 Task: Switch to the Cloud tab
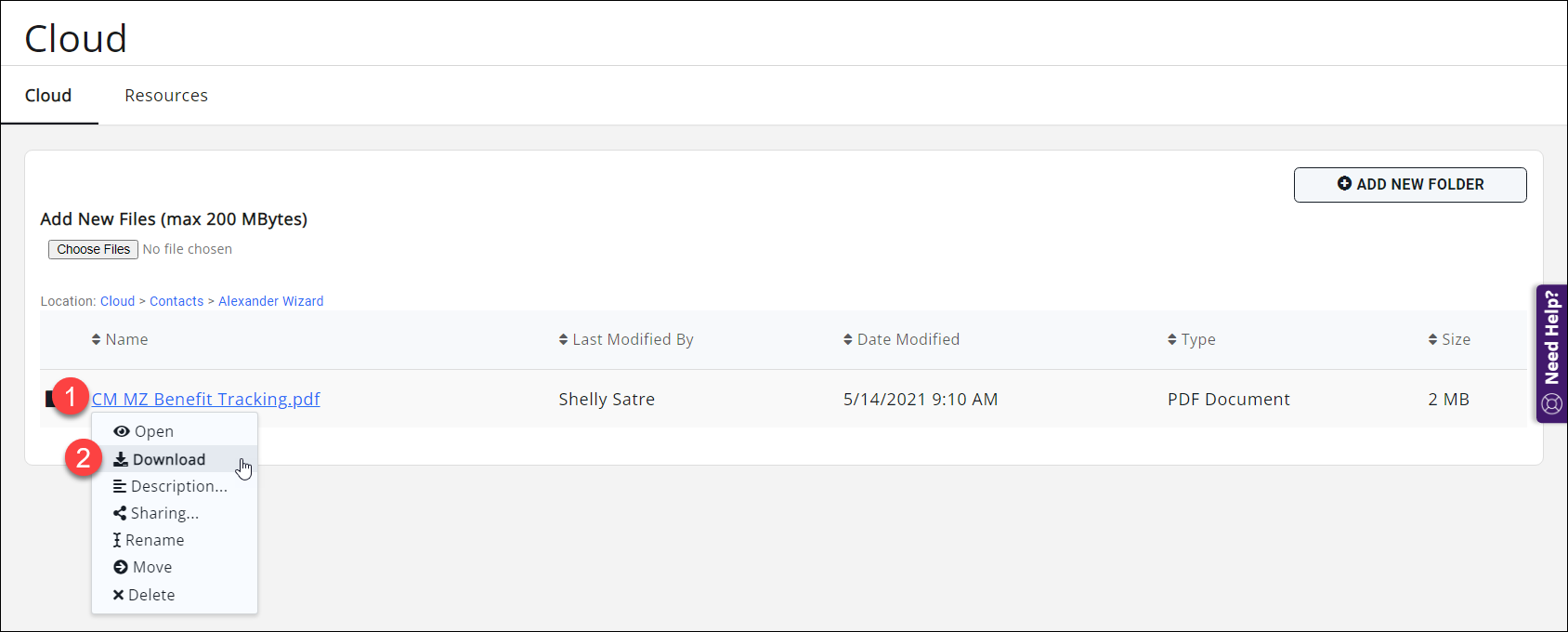(x=48, y=95)
